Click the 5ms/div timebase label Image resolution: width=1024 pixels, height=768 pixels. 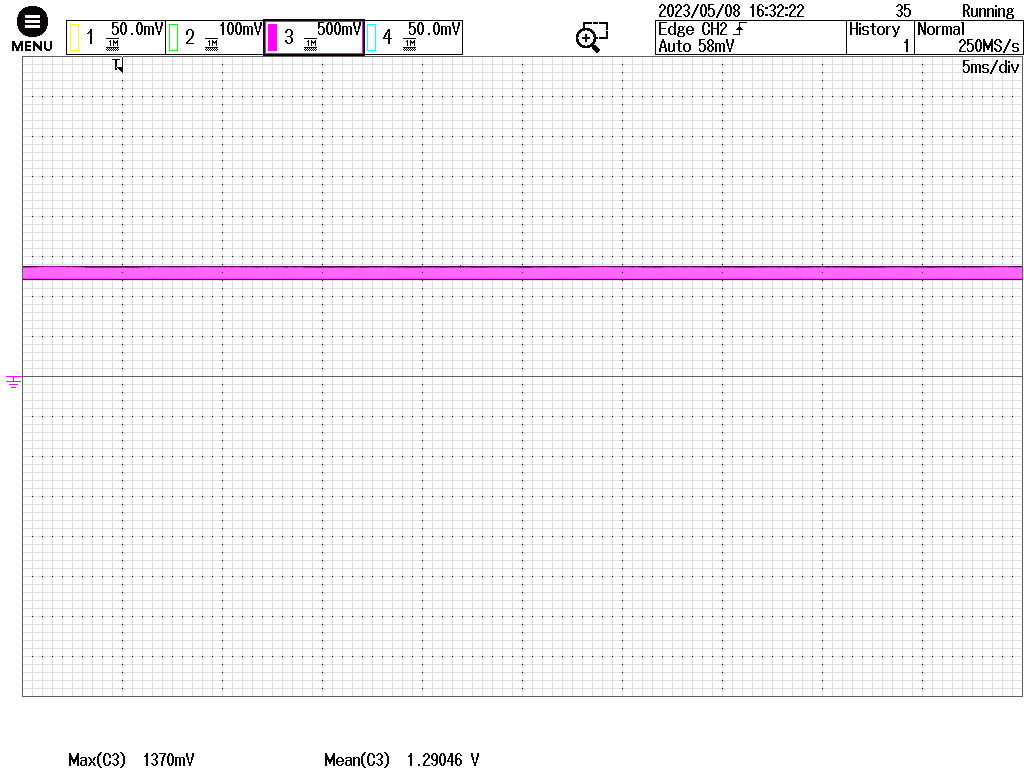point(990,68)
